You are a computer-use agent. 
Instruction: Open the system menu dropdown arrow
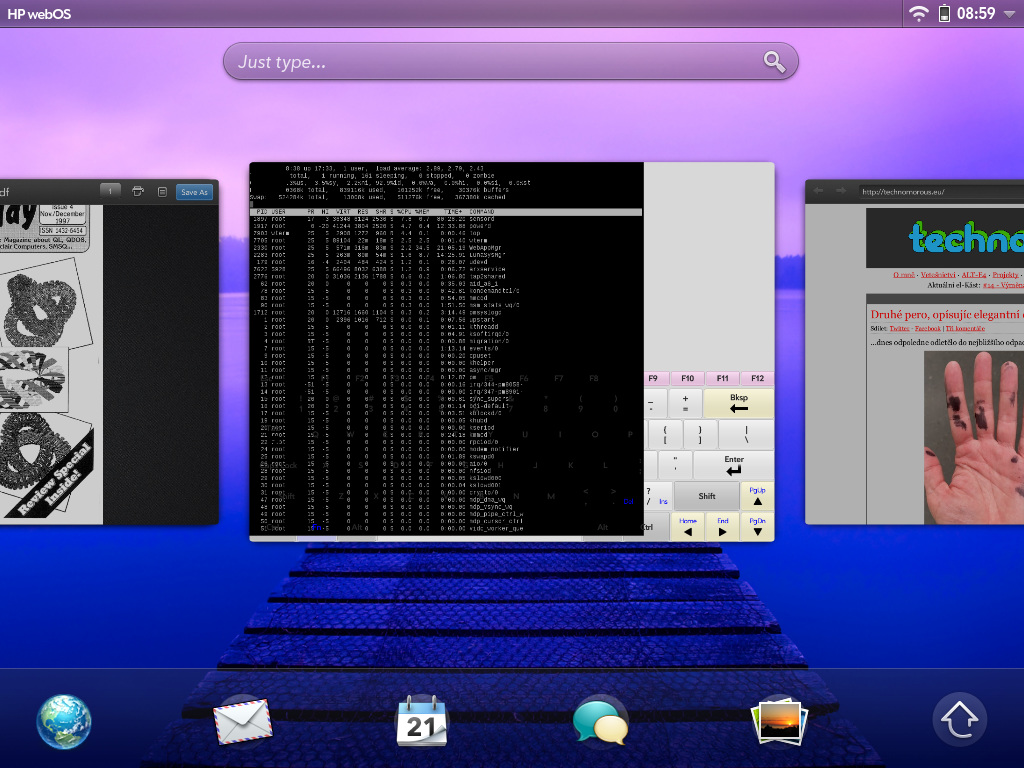tap(1009, 14)
